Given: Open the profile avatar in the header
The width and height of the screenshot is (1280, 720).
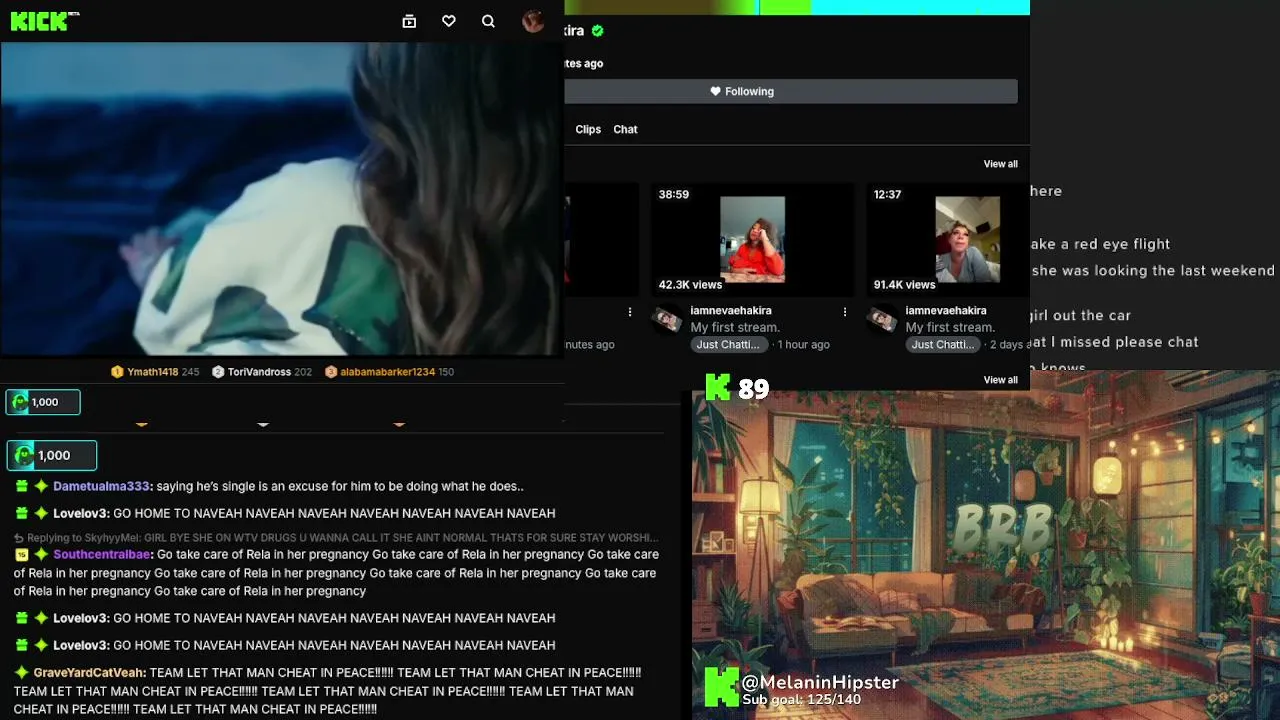Looking at the screenshot, I should (x=533, y=21).
